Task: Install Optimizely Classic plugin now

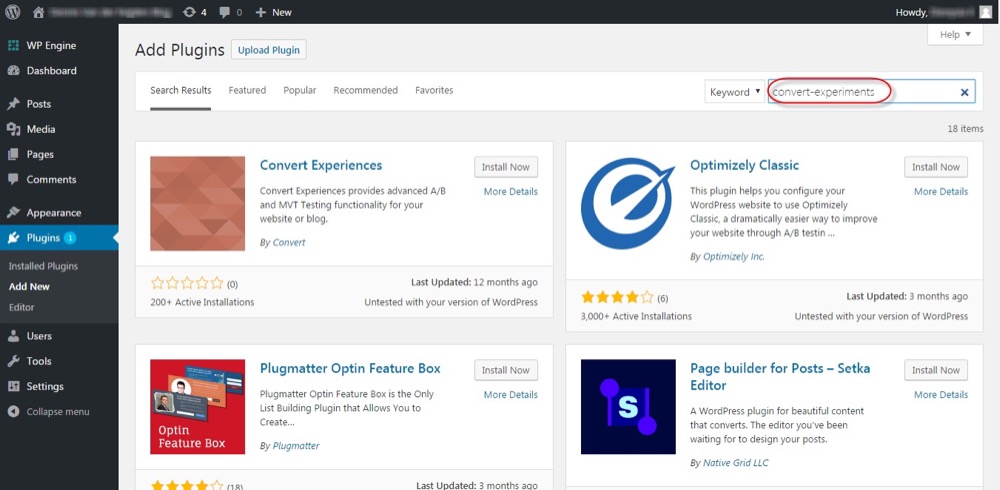Action: (936, 167)
